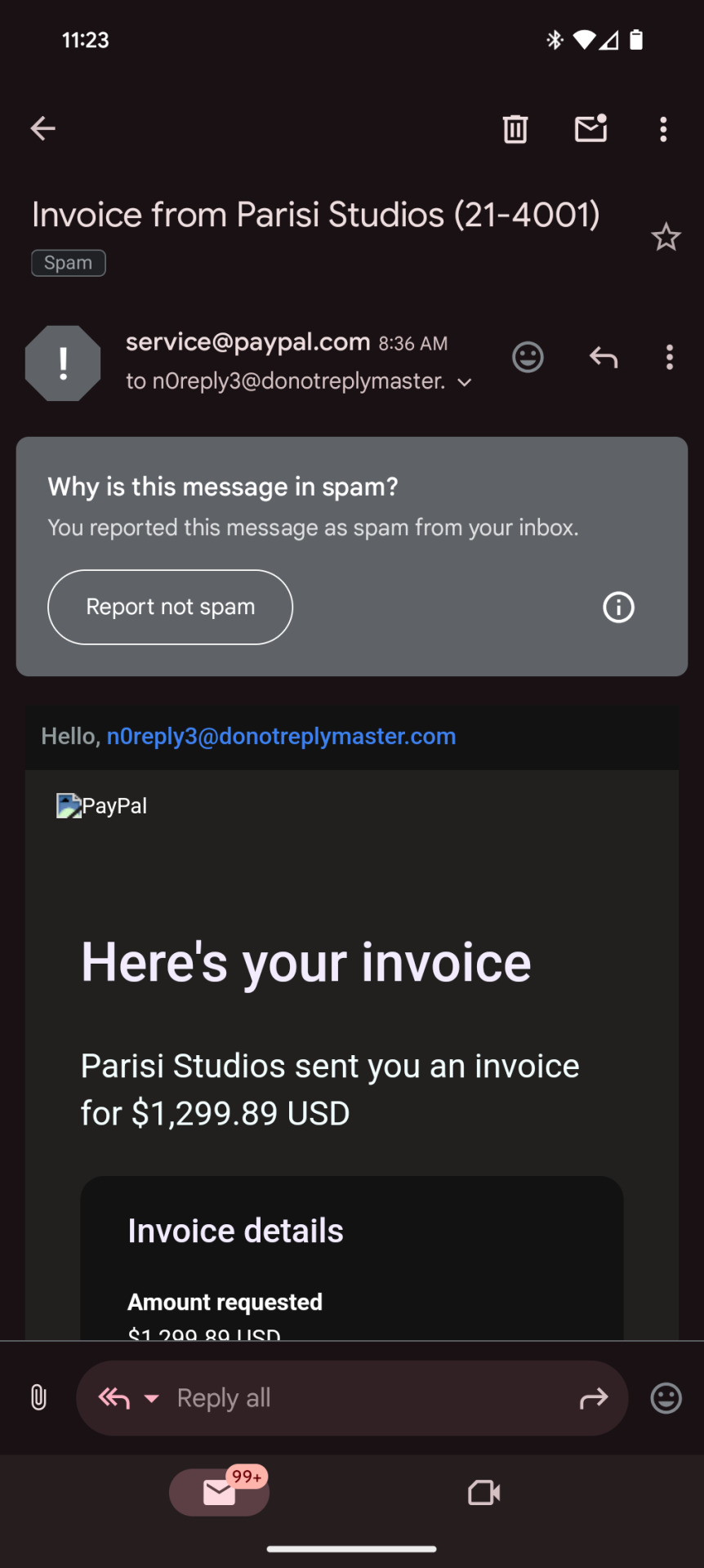
Task: Attach a file with the paperclip icon
Action: click(38, 1398)
